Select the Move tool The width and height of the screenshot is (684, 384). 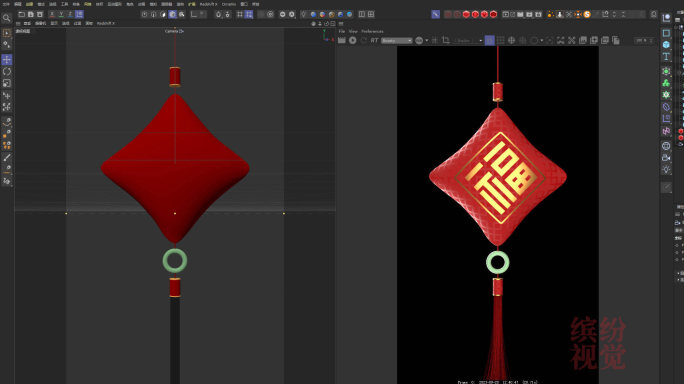click(x=7, y=59)
